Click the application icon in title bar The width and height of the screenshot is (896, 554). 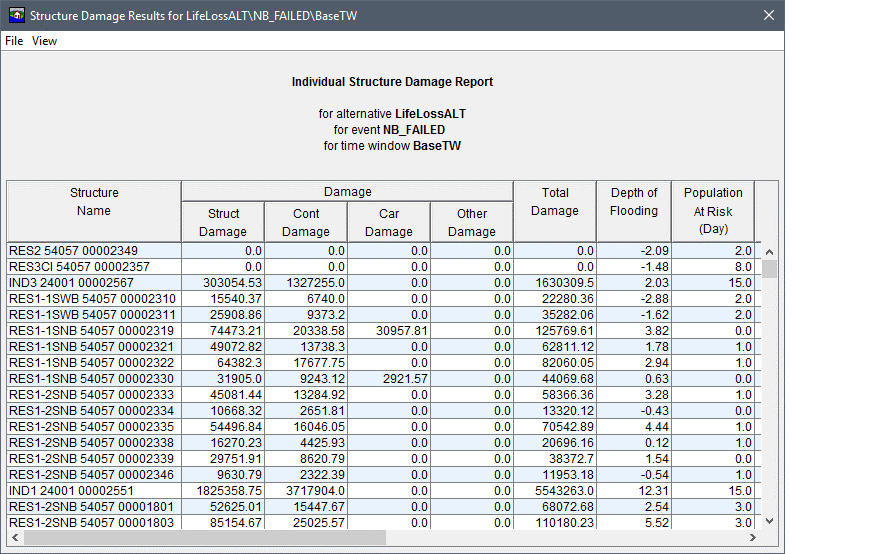coord(17,15)
